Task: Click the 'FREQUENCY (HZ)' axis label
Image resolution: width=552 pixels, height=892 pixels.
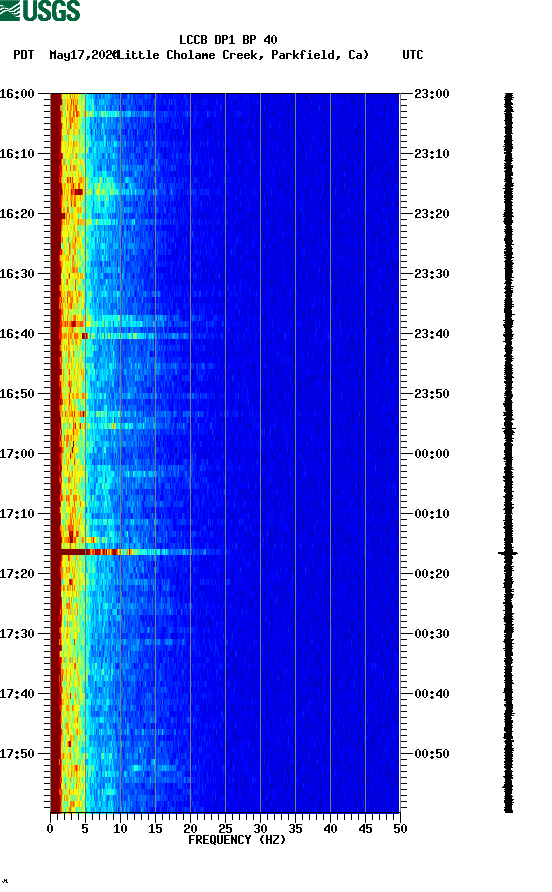Action: click(x=237, y=840)
